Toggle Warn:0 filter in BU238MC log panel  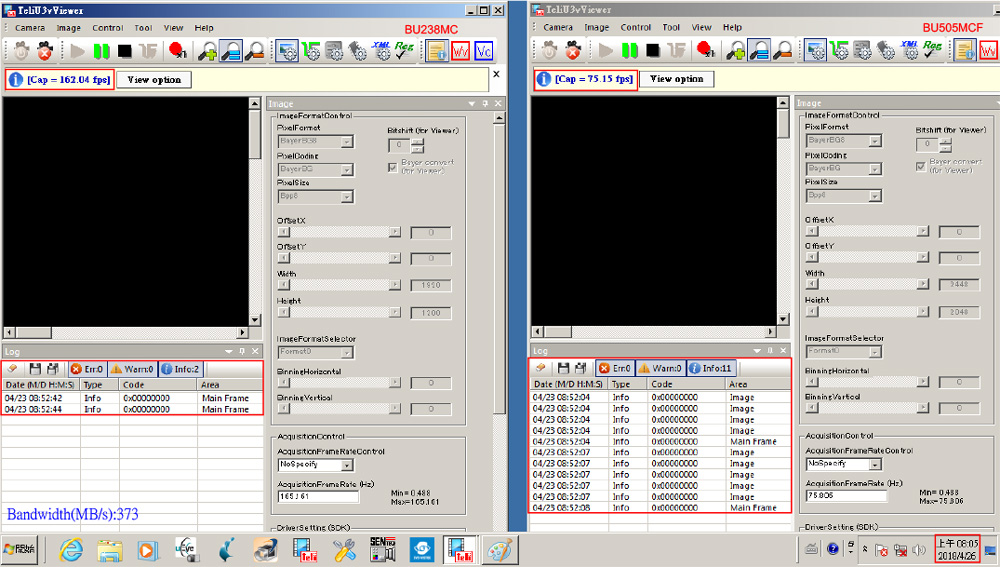point(132,369)
